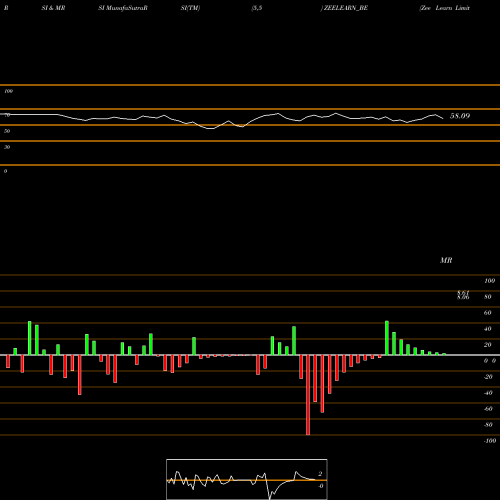
Task: Click the 'SI(TM)' header label
Action: click(x=190, y=8)
